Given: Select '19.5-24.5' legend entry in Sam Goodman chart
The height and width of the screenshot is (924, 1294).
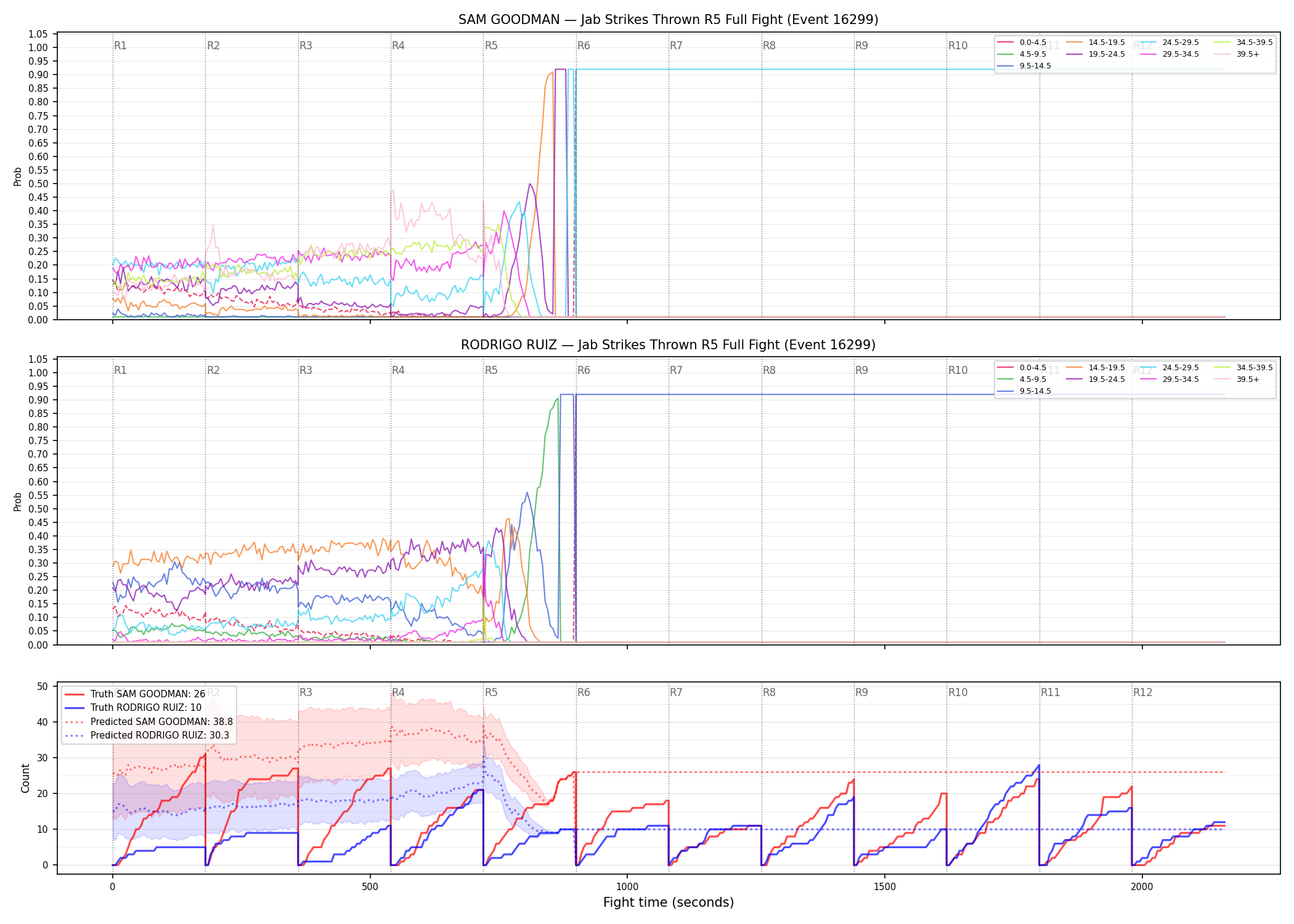Looking at the screenshot, I should coord(1096,54).
